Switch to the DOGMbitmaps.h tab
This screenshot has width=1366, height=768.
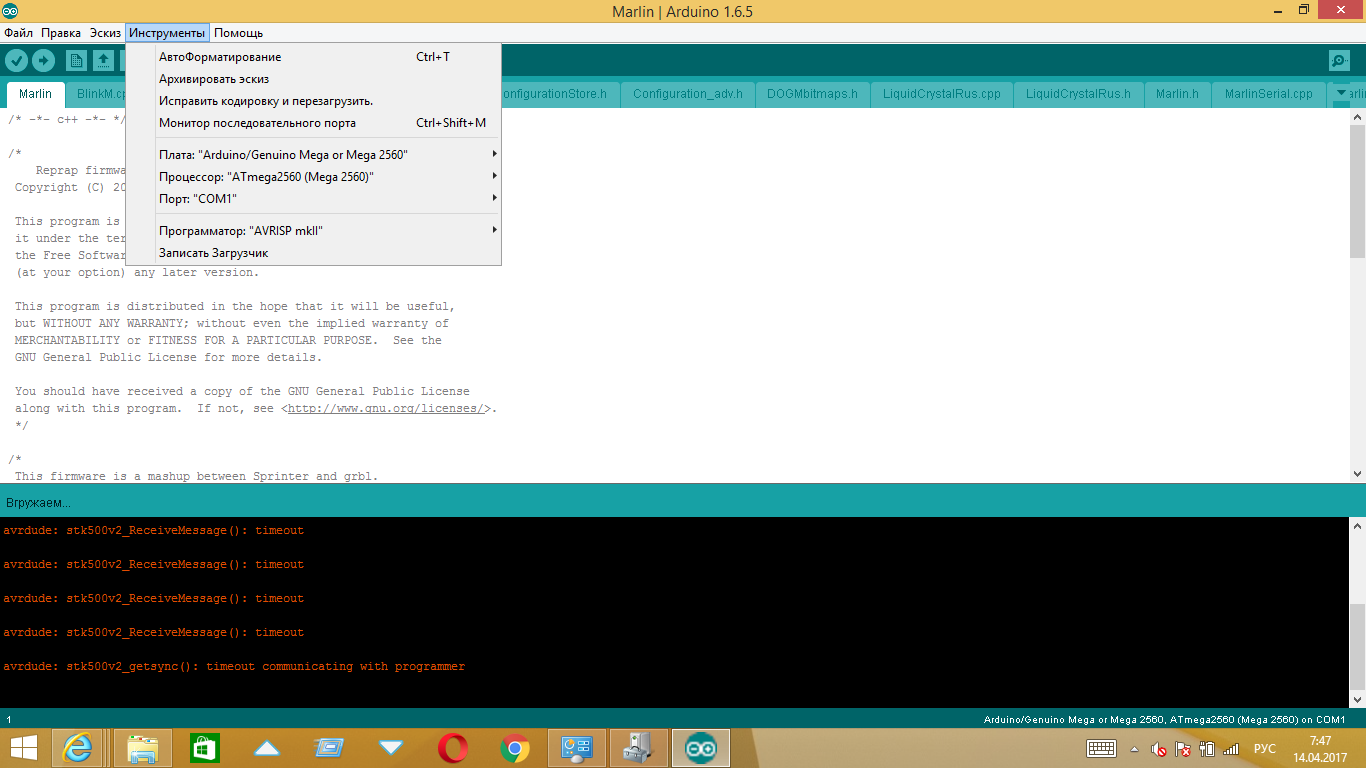coord(812,94)
